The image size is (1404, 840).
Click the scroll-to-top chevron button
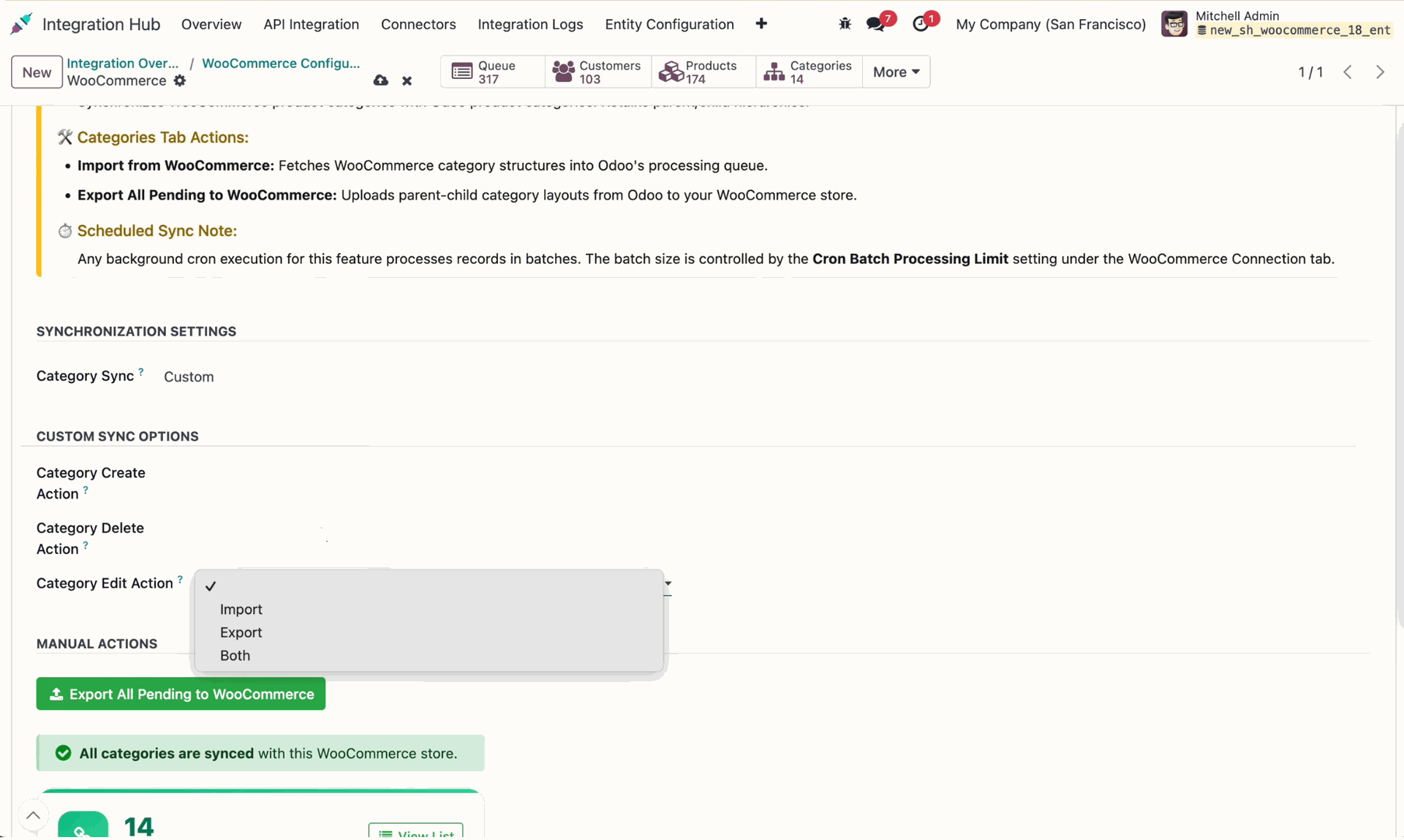33,816
